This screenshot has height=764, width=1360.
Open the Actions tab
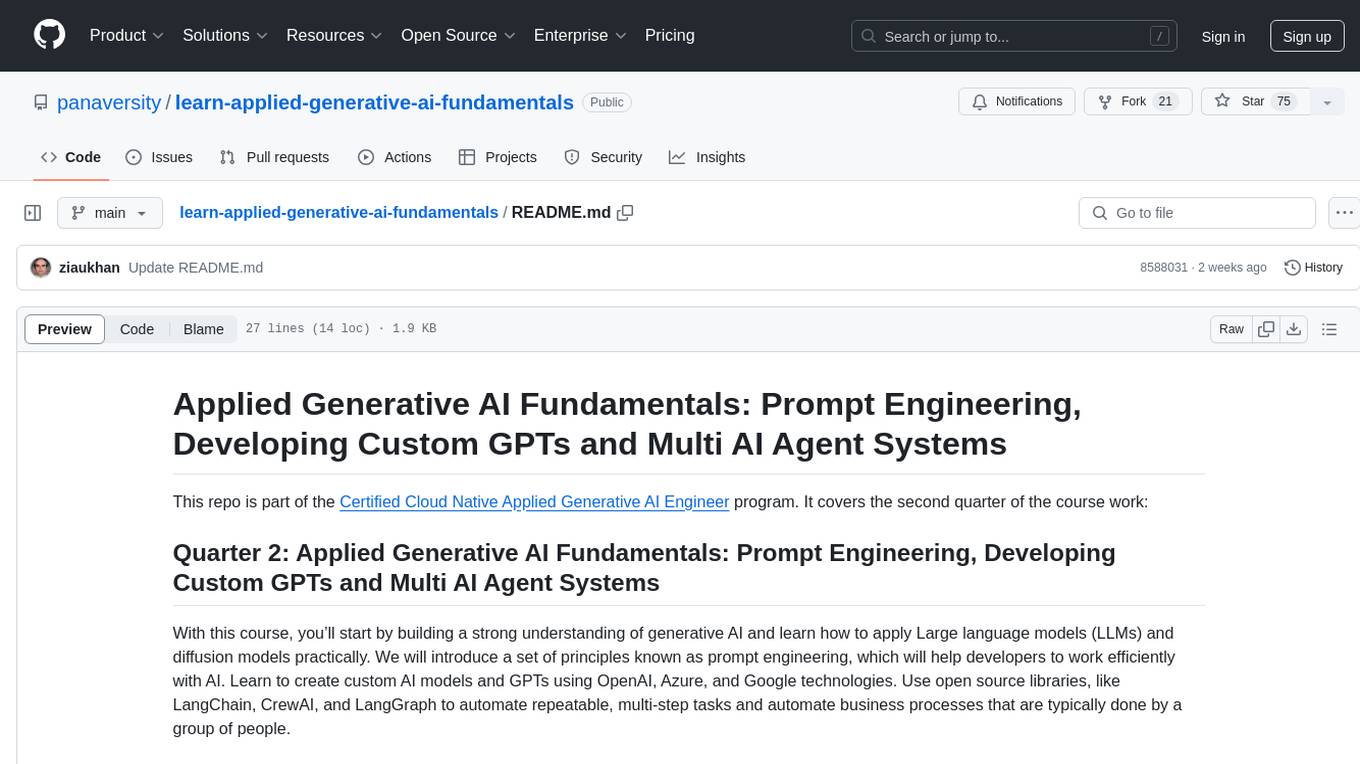[394, 157]
